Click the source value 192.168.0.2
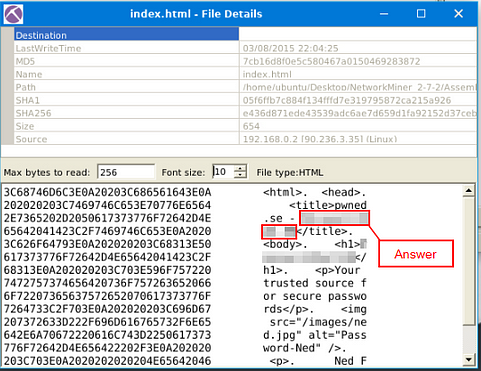The height and width of the screenshot is (371, 481). 320,139
